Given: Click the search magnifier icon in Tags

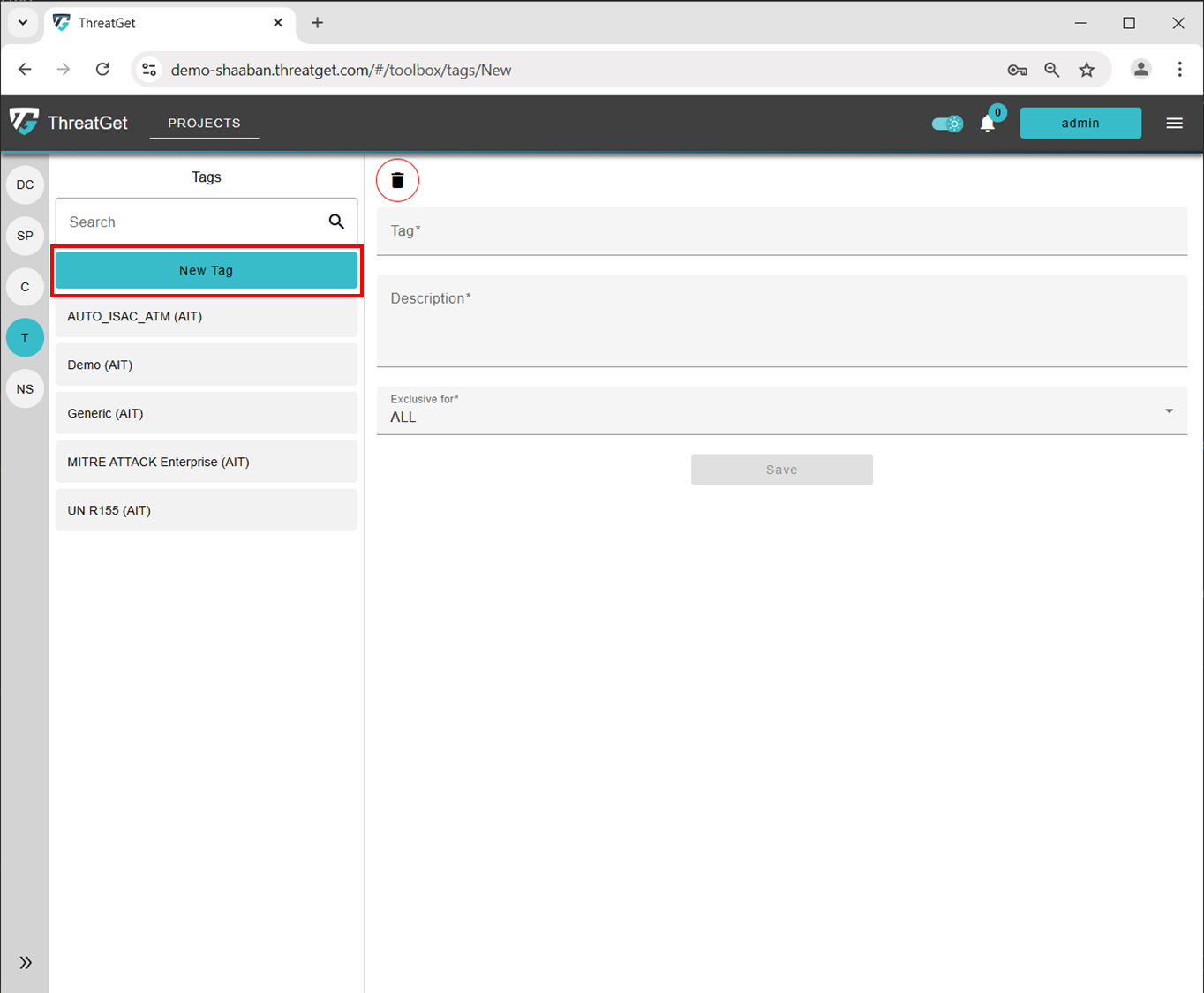Looking at the screenshot, I should pyautogui.click(x=336, y=222).
